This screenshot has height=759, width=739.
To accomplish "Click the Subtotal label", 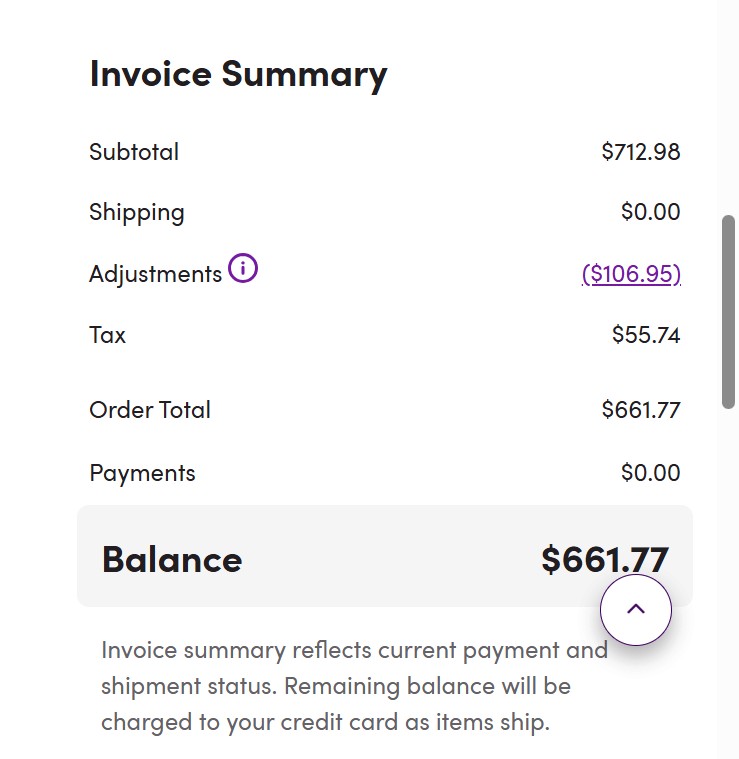I will [x=134, y=152].
